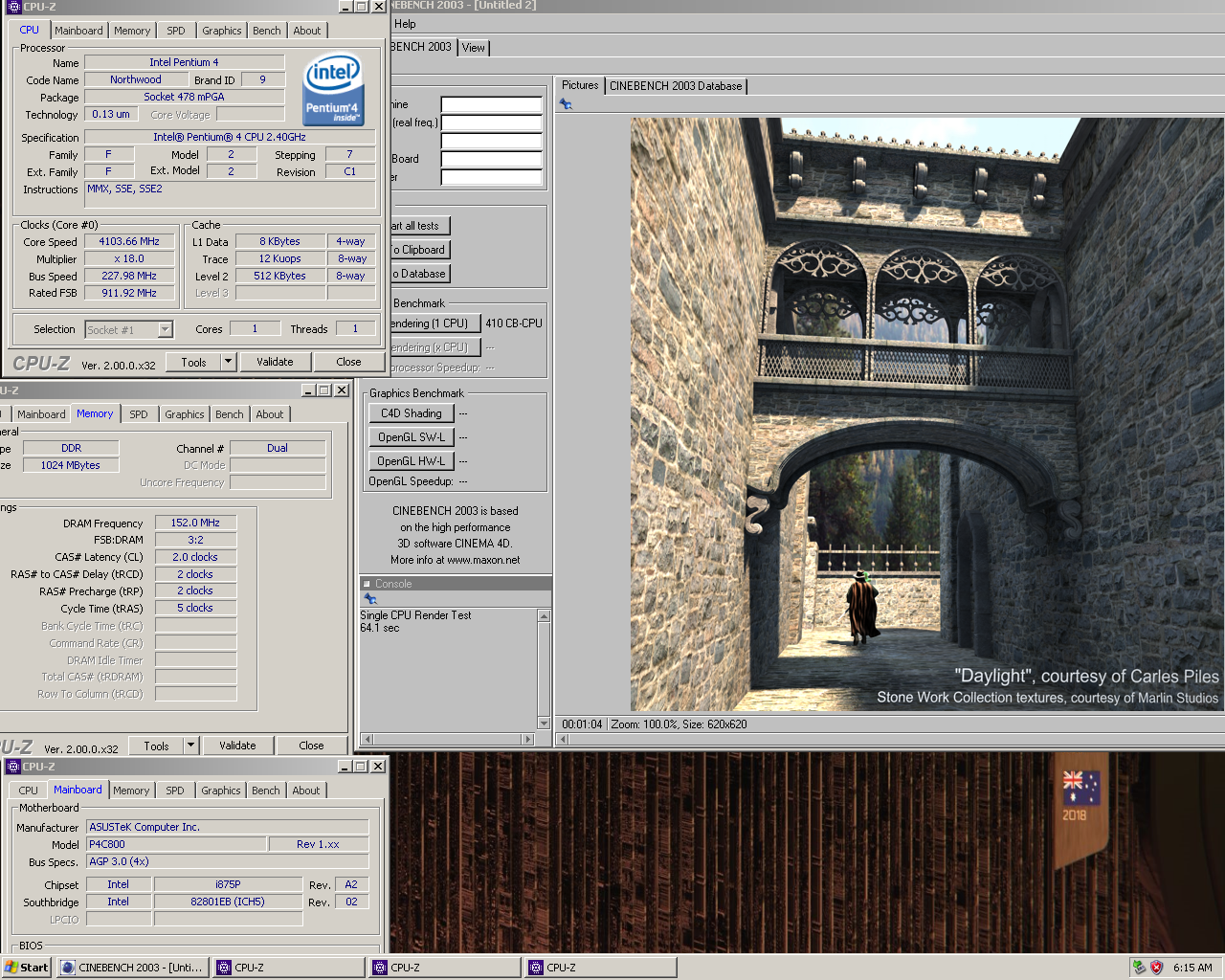Open Bench tab in bottom CPU-Z window
The width and height of the screenshot is (1225, 980).
click(266, 791)
